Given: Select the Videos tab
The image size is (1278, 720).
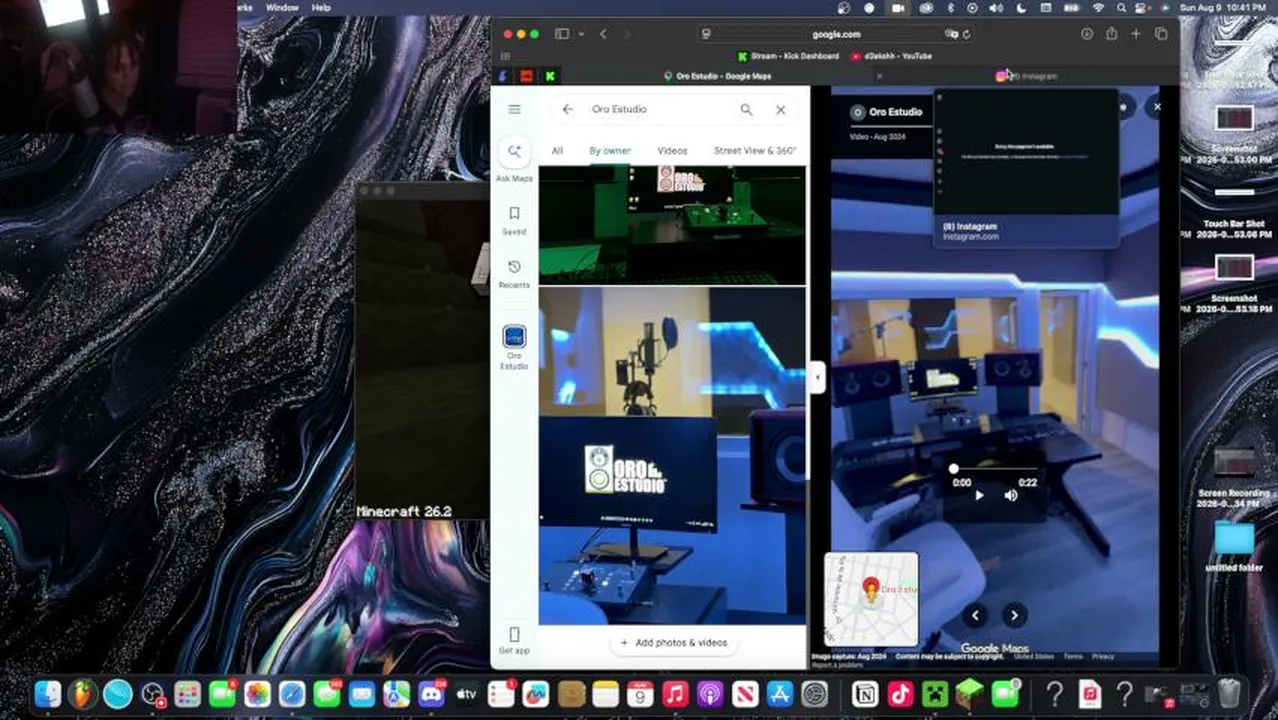Looking at the screenshot, I should pos(672,151).
